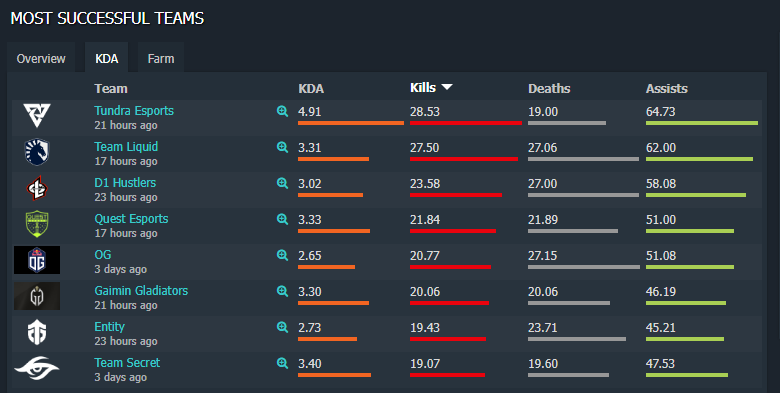Switch to the Farm tab
This screenshot has width=780, height=393.
(161, 58)
